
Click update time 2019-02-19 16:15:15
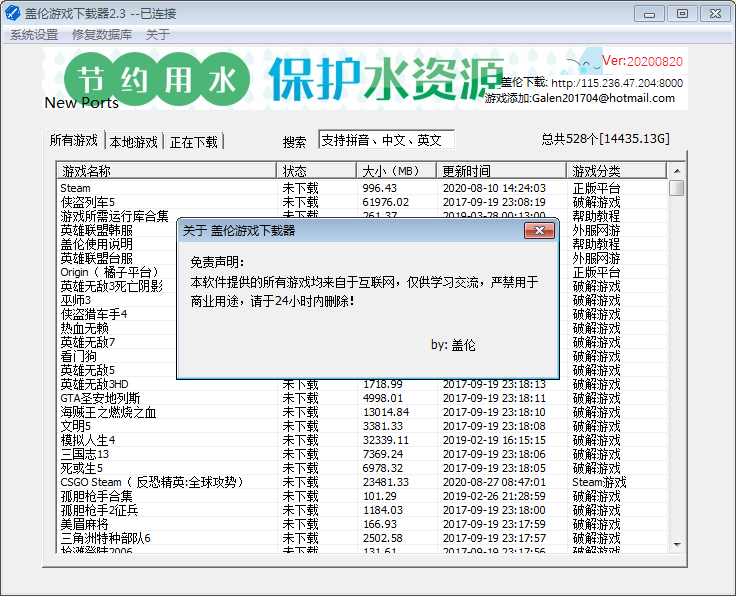(x=494, y=440)
